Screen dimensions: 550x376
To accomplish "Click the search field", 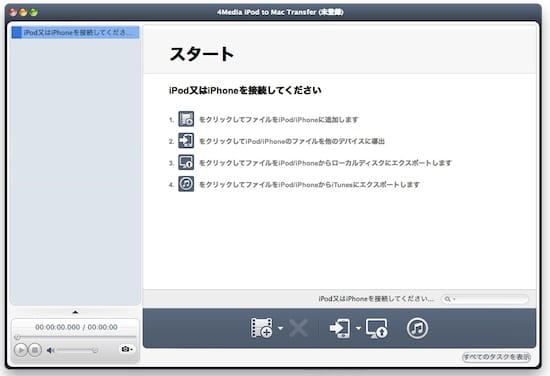I will [485, 299].
